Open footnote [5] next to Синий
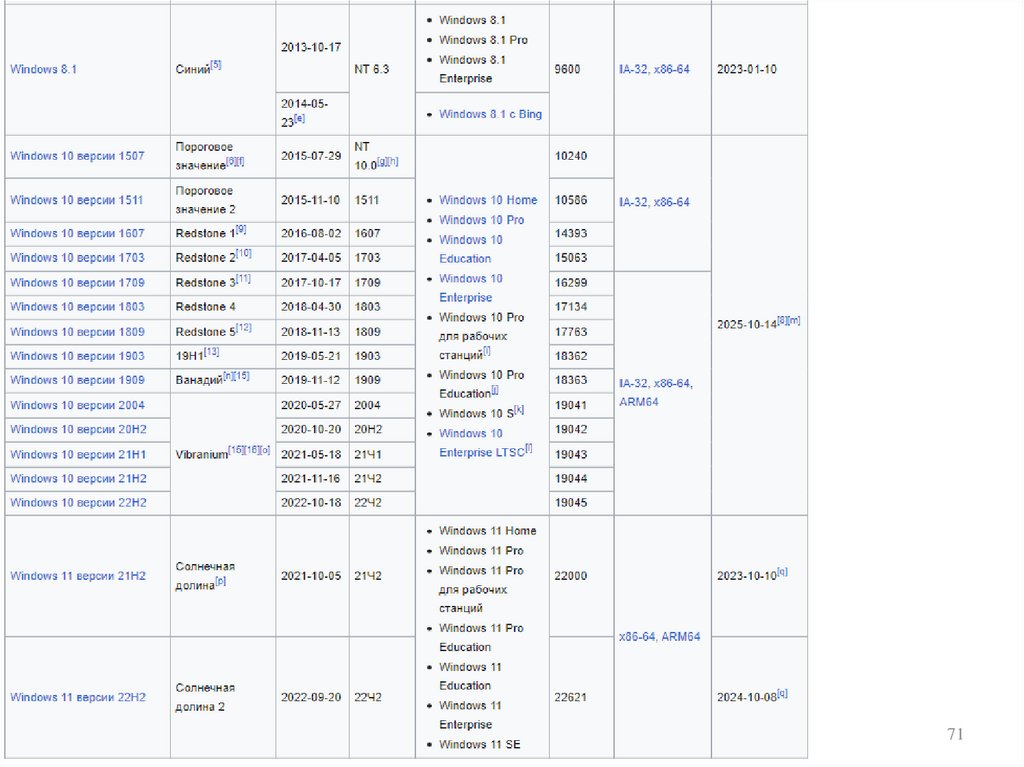This screenshot has height=767, width=1024. click(x=216, y=65)
